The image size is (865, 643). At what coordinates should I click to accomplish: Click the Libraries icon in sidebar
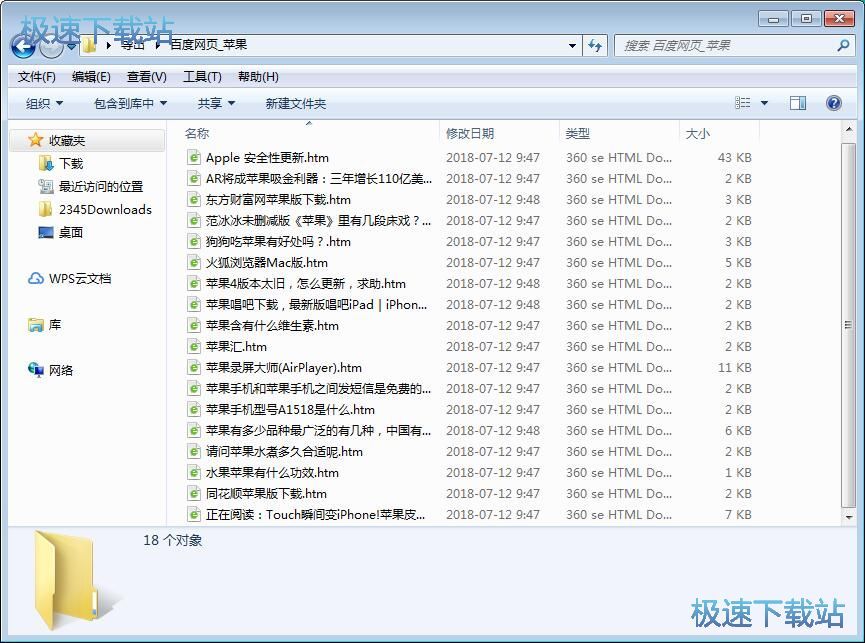[36, 325]
